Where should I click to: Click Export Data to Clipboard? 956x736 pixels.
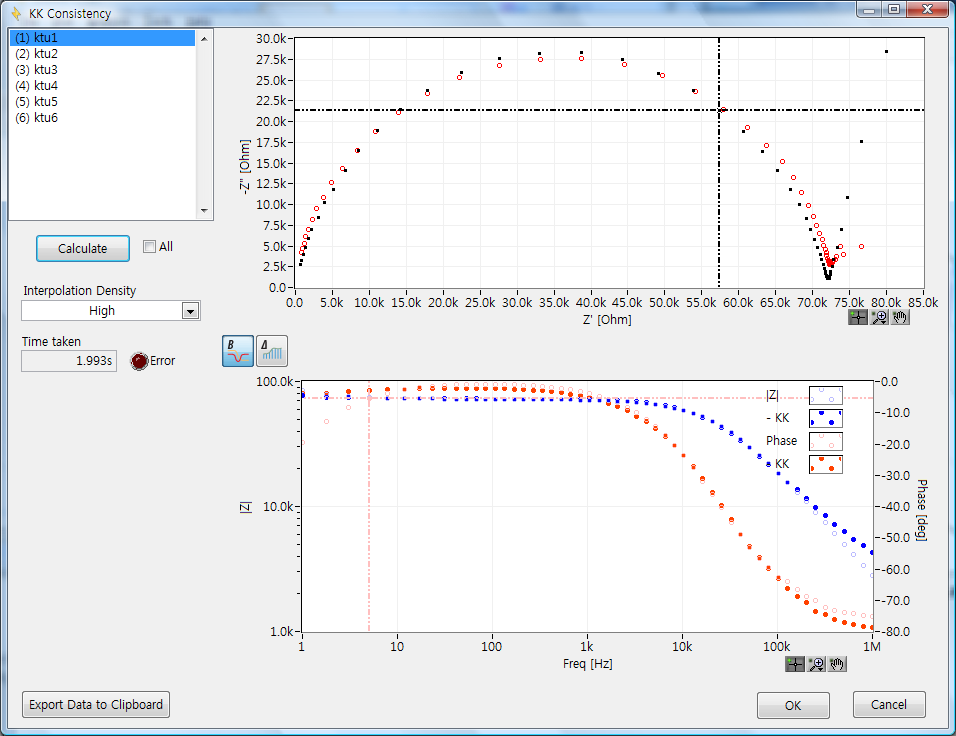tap(96, 704)
